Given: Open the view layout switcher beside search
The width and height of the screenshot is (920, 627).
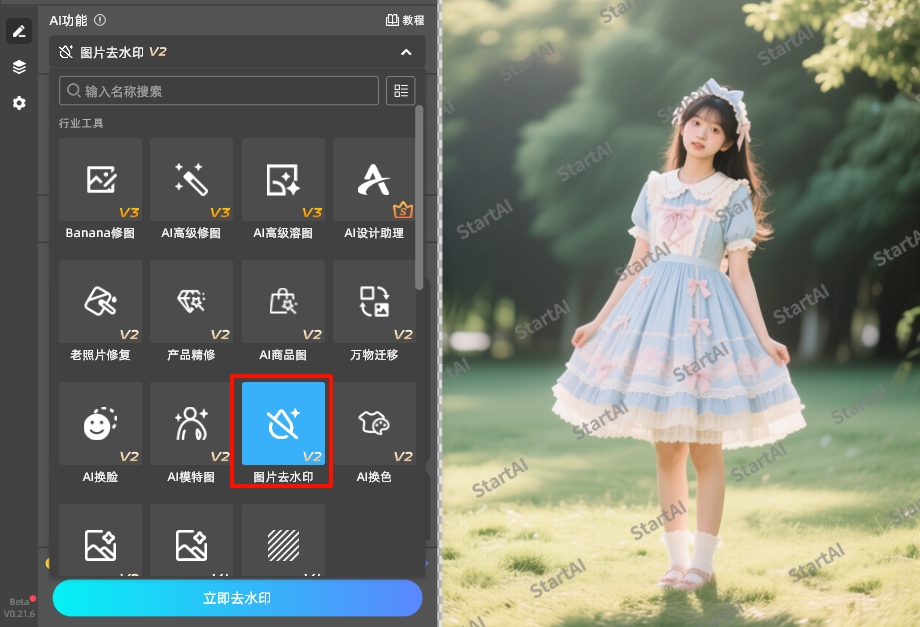Looking at the screenshot, I should click(x=400, y=91).
